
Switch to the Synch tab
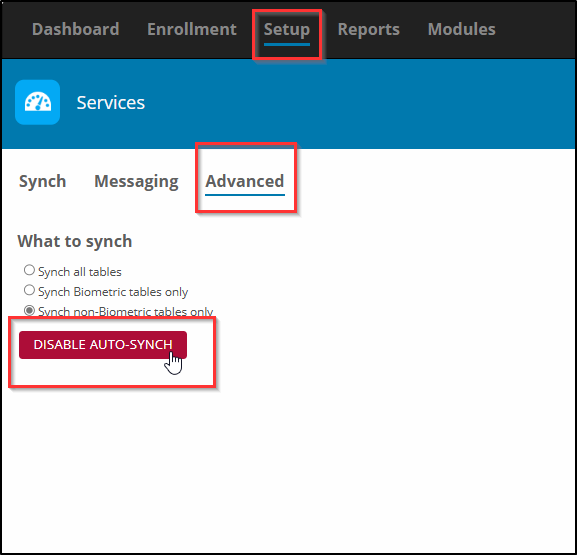[42, 181]
